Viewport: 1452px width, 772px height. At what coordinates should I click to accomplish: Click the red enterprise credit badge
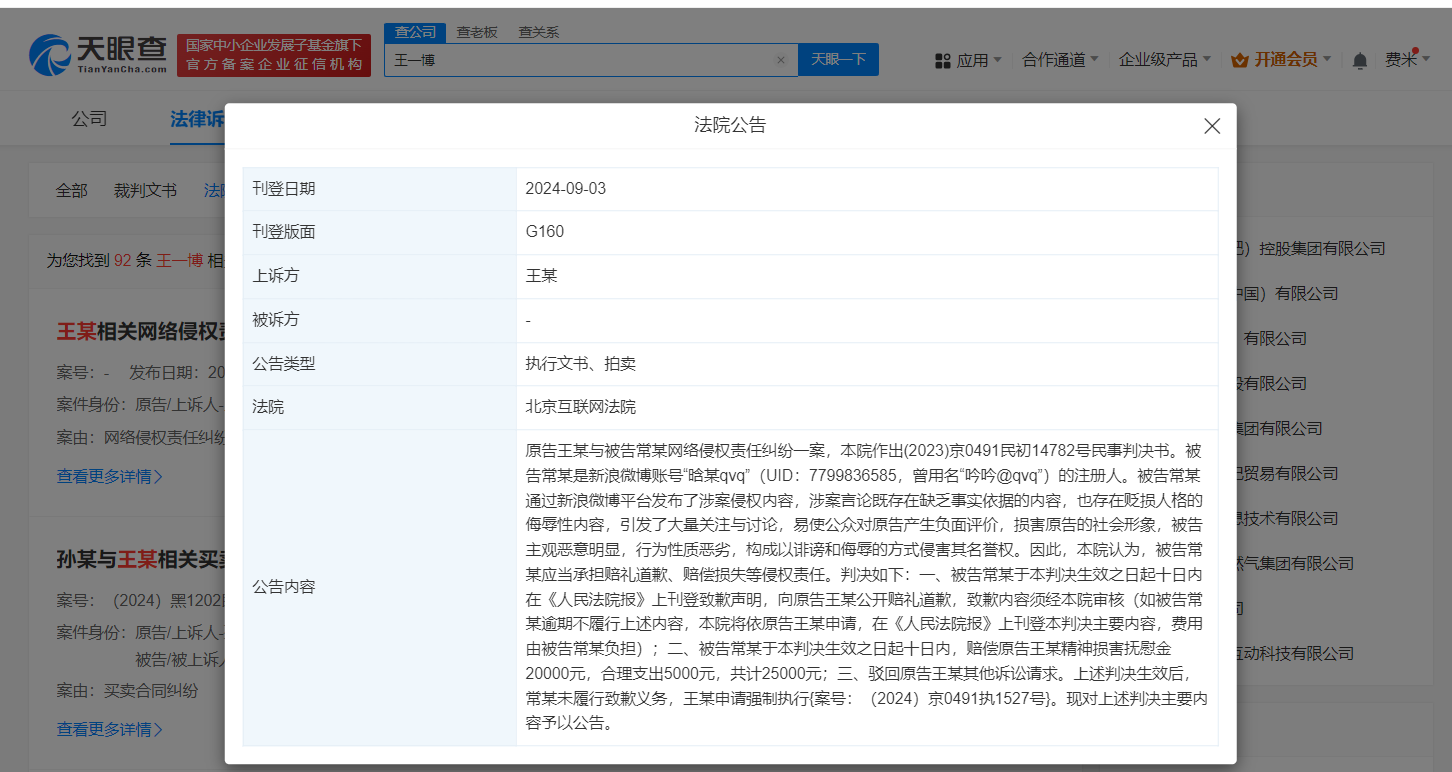pyautogui.click(x=273, y=54)
